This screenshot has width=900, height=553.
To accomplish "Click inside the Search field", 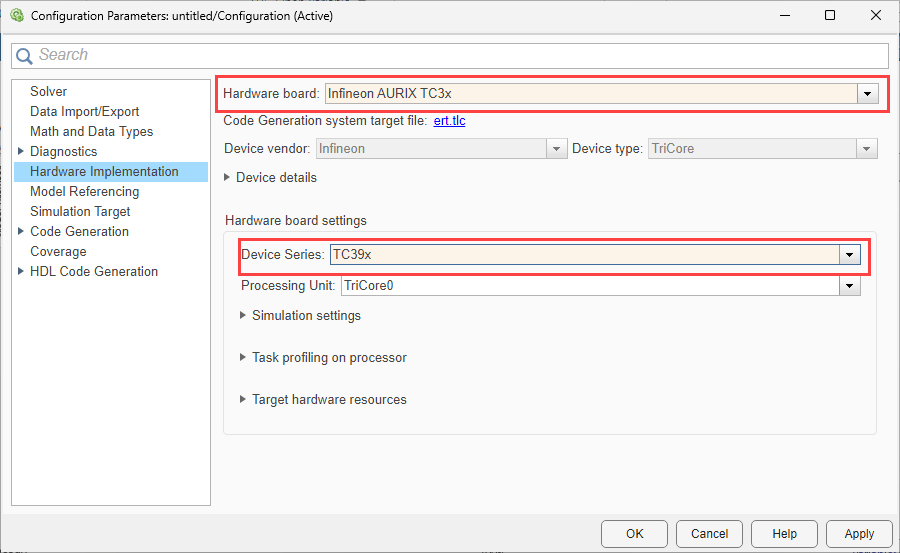I will (450, 55).
